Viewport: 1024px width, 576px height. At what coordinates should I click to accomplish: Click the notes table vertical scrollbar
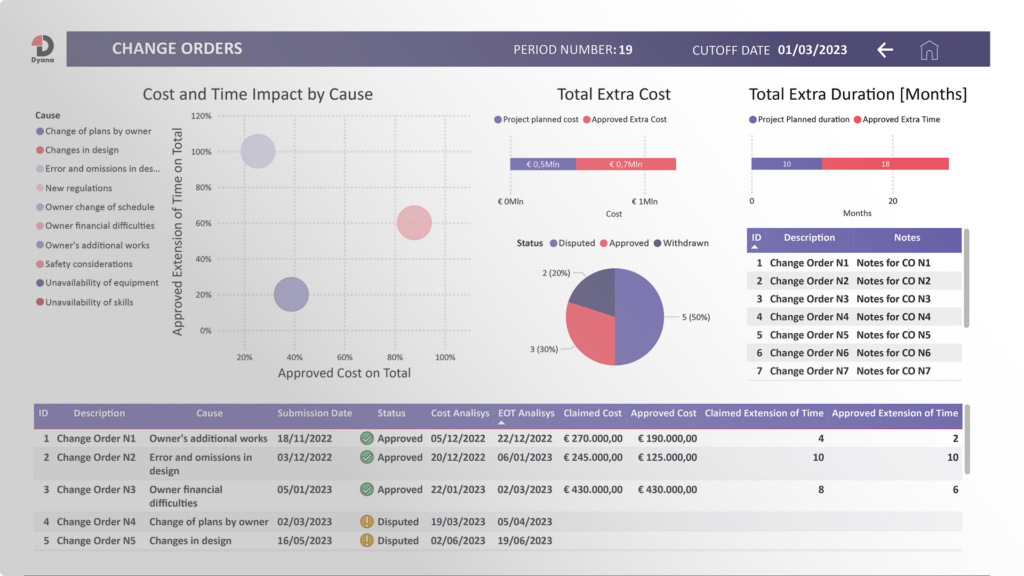click(x=966, y=278)
